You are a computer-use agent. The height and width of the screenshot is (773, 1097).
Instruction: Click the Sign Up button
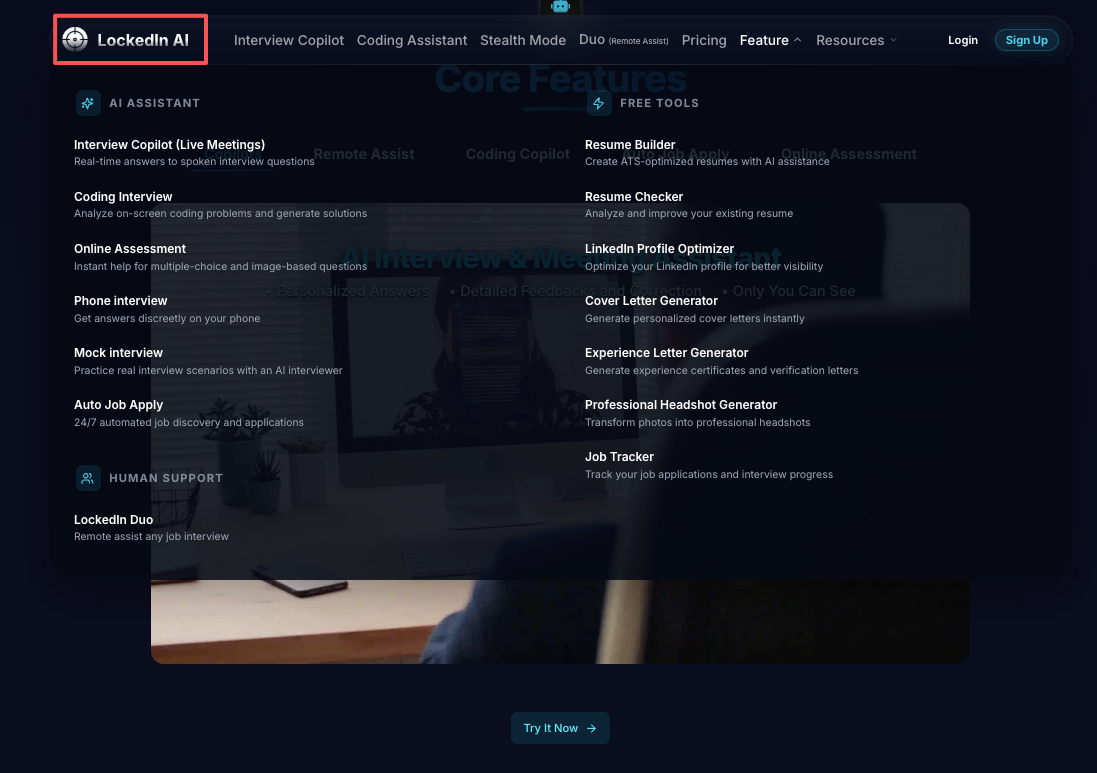1026,40
